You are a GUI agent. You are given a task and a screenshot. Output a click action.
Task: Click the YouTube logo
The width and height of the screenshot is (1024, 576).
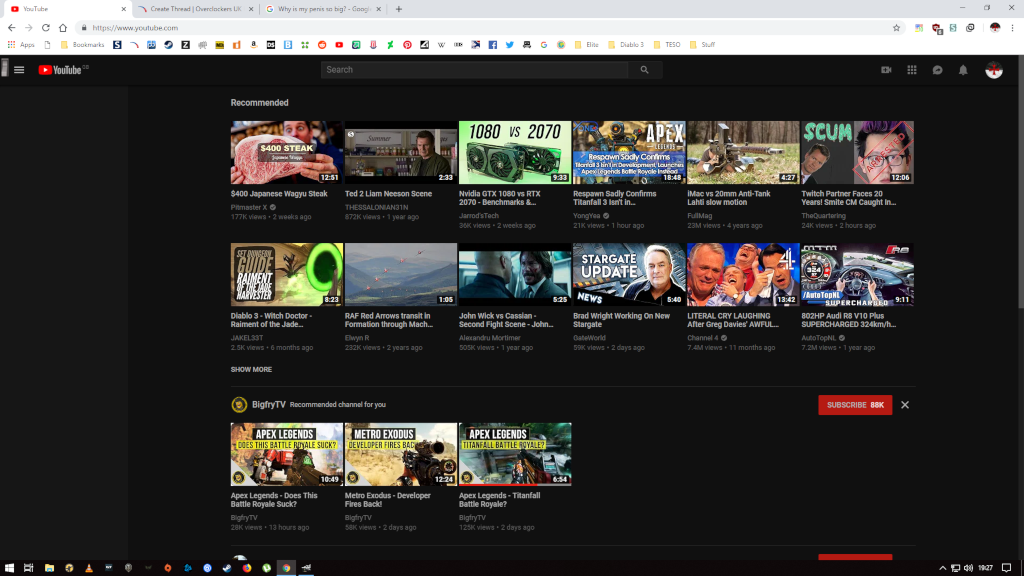(x=63, y=70)
